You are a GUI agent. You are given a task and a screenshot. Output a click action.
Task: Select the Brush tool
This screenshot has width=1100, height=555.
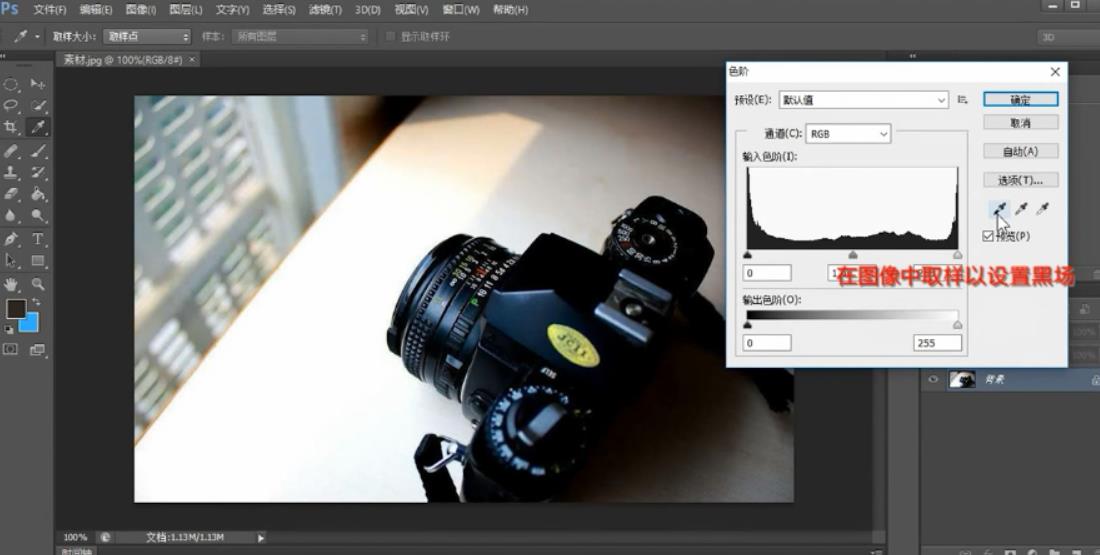tap(38, 150)
